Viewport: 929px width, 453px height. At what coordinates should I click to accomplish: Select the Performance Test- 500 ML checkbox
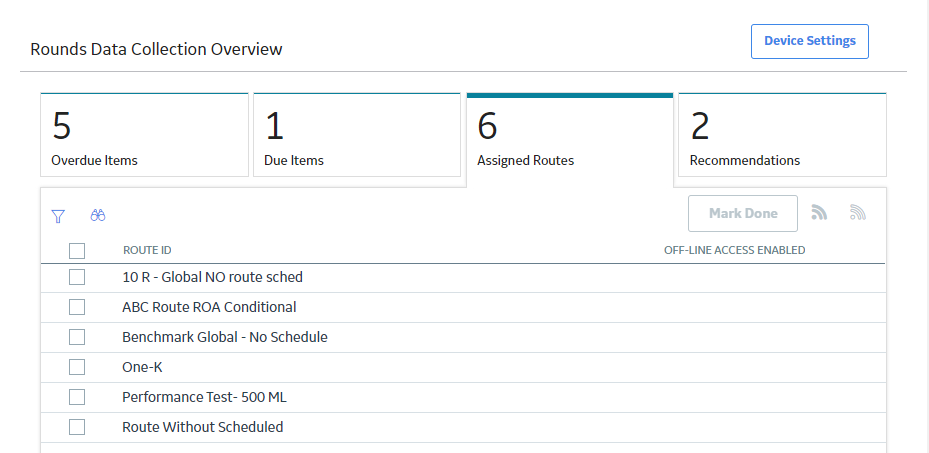(77, 397)
